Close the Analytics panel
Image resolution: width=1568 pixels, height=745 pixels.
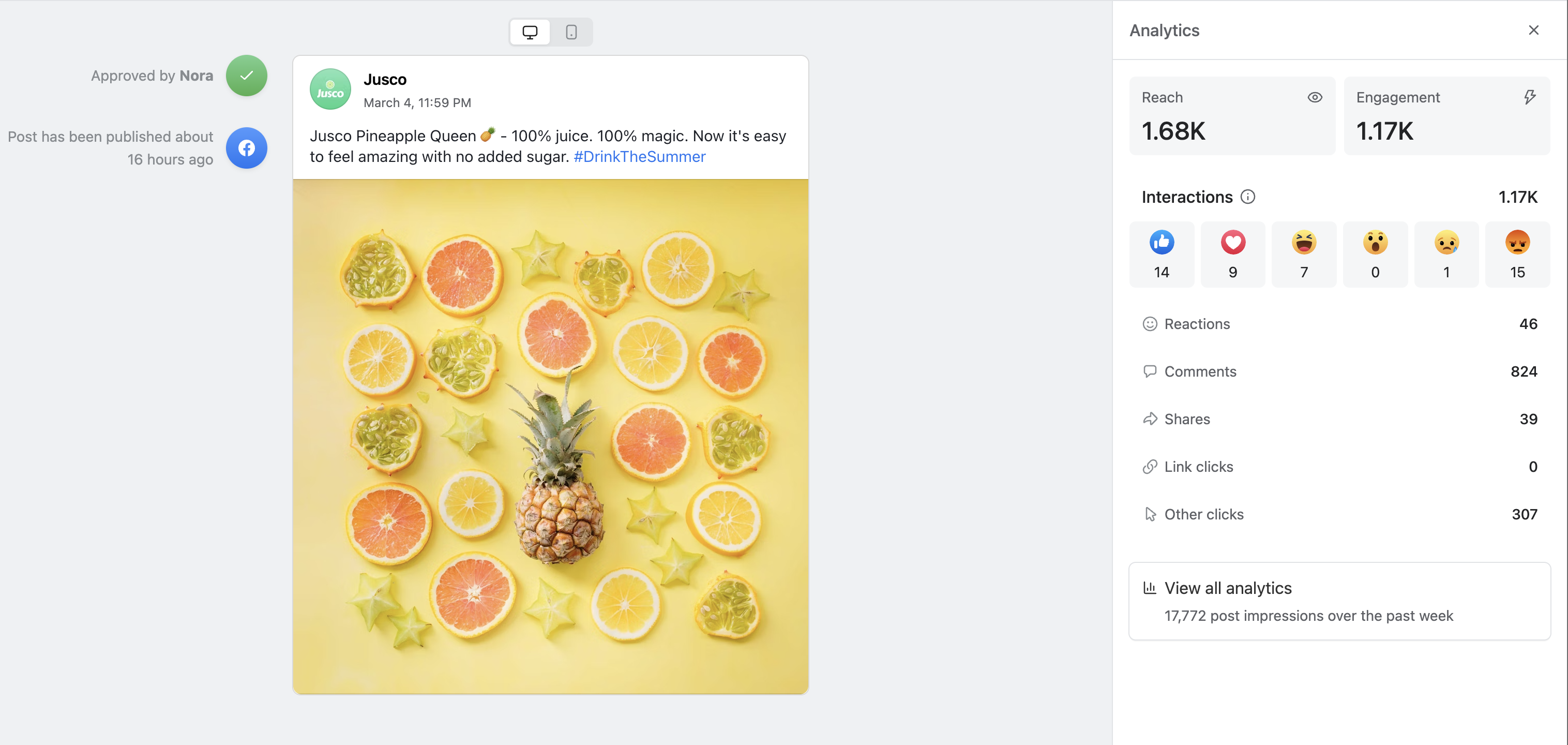click(x=1533, y=31)
